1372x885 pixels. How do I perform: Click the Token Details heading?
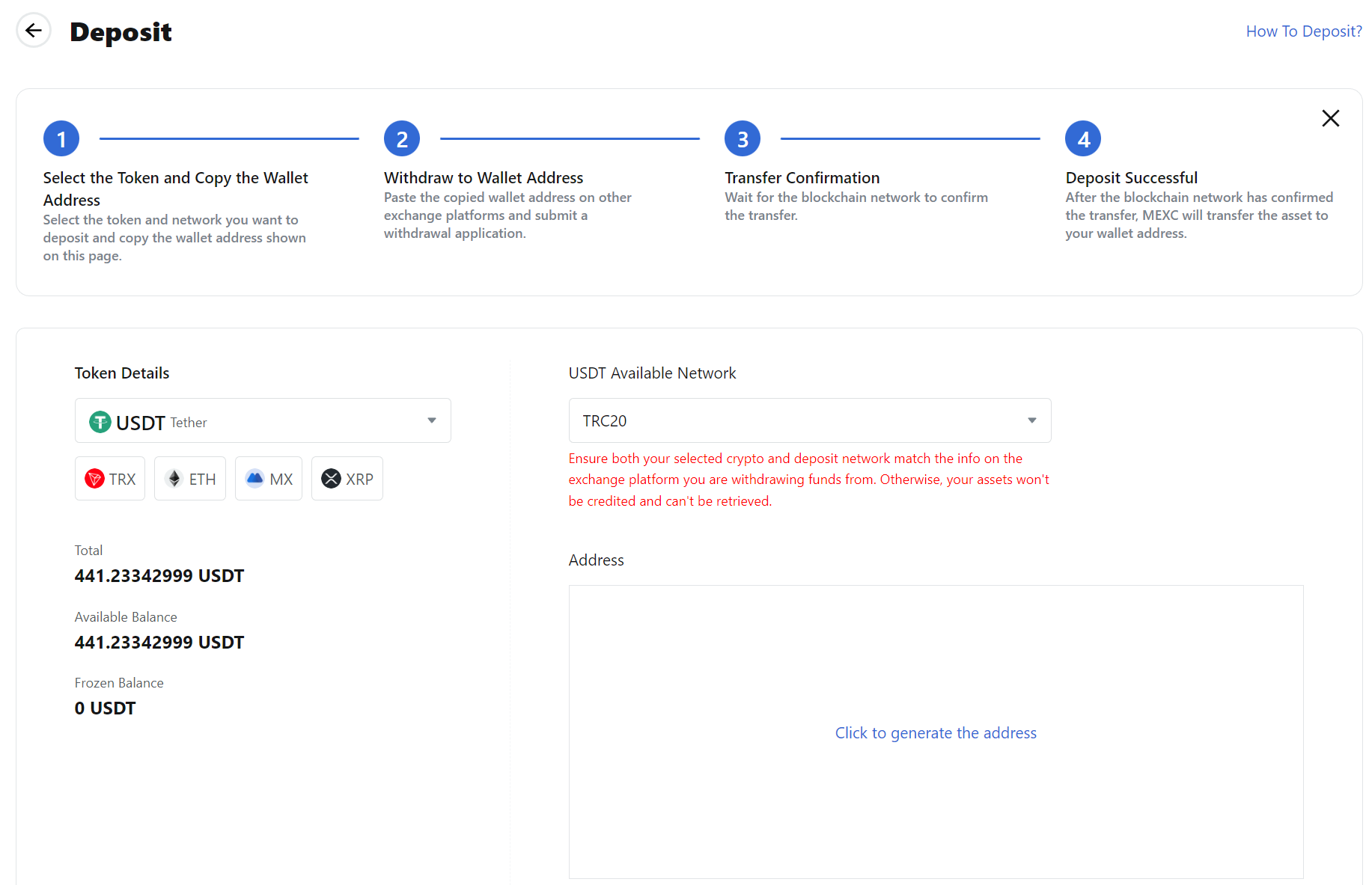point(122,373)
